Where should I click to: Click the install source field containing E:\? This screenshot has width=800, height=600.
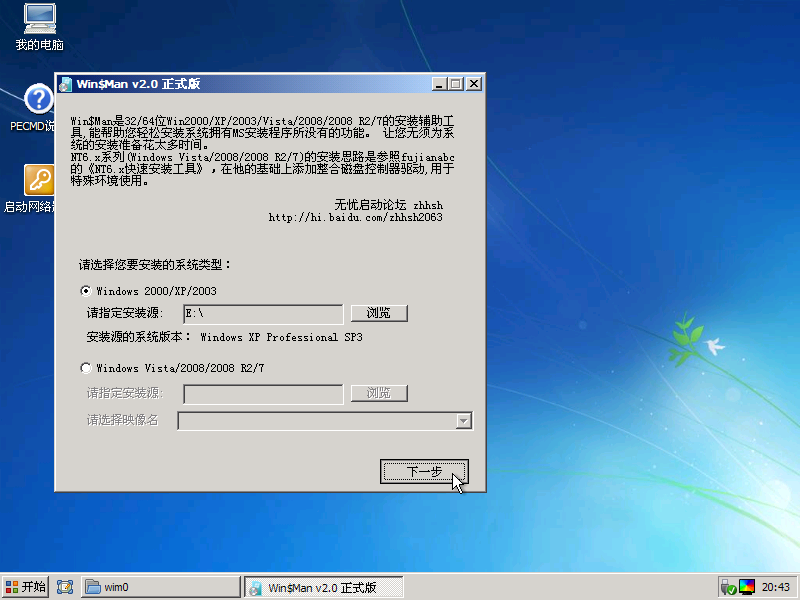tap(263, 314)
